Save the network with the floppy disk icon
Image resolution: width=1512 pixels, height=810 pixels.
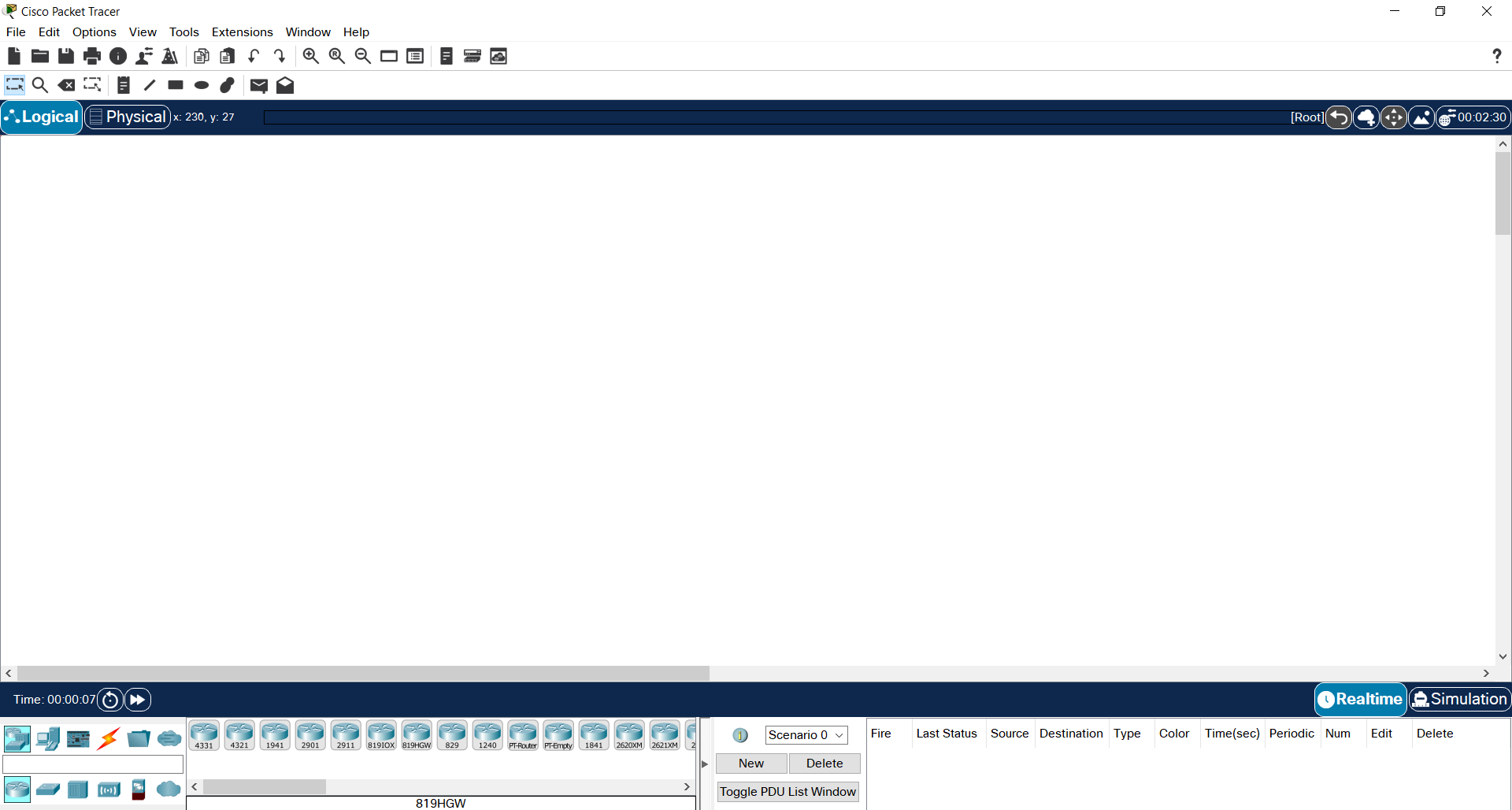point(66,56)
